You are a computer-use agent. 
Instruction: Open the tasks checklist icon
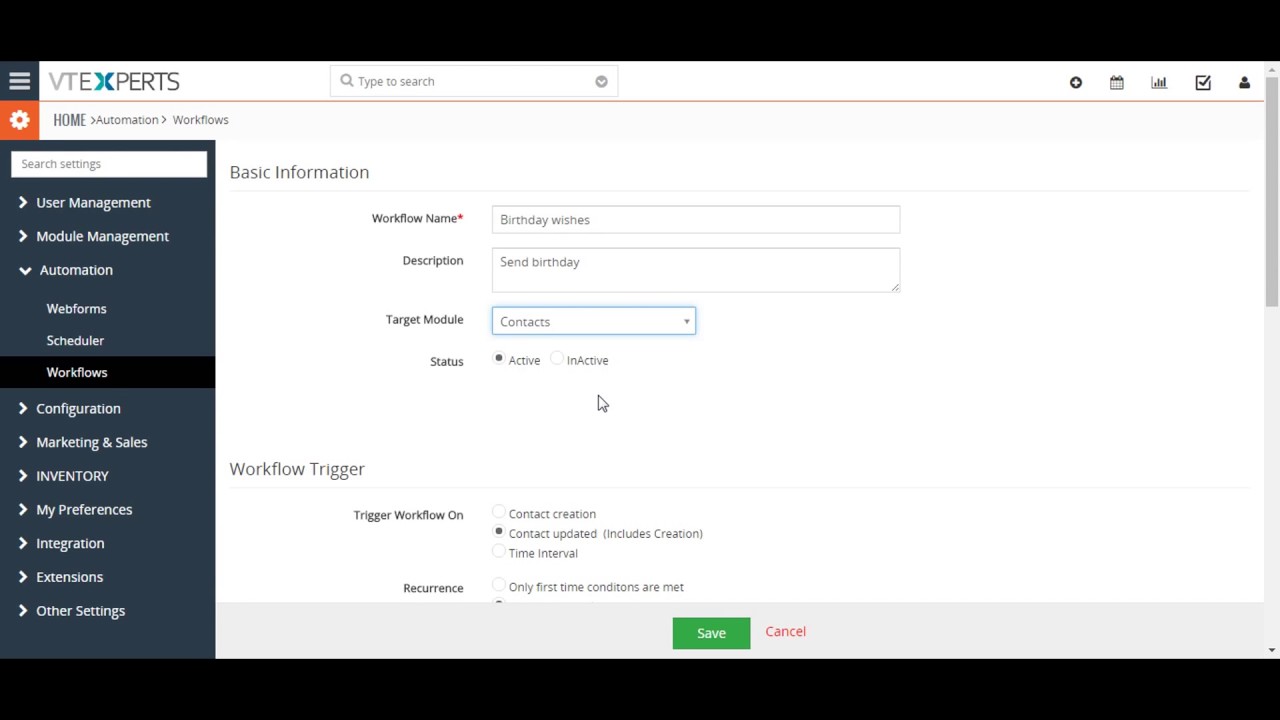pos(1203,82)
